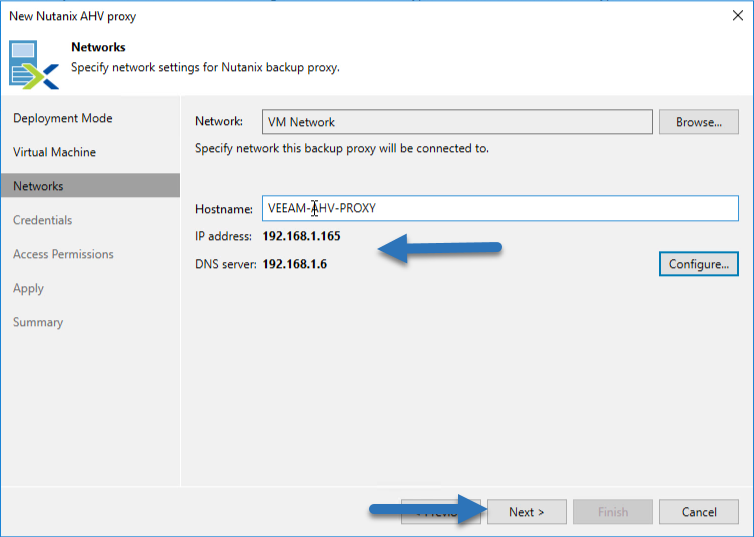Click the 'IP address:' label
Viewport: 754px width, 537px height.
click(223, 237)
